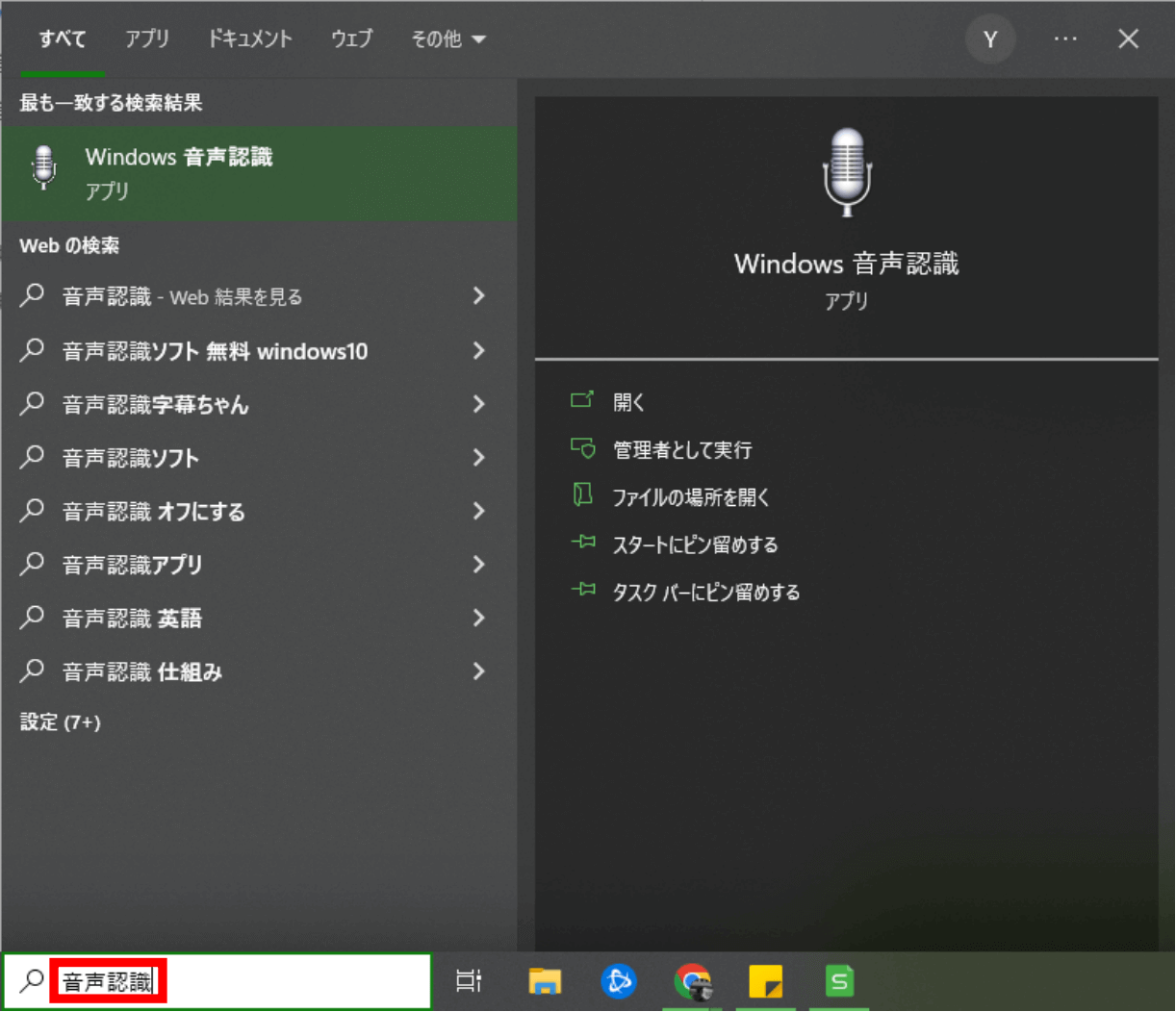Open the blue bird app on taskbar

point(618,981)
